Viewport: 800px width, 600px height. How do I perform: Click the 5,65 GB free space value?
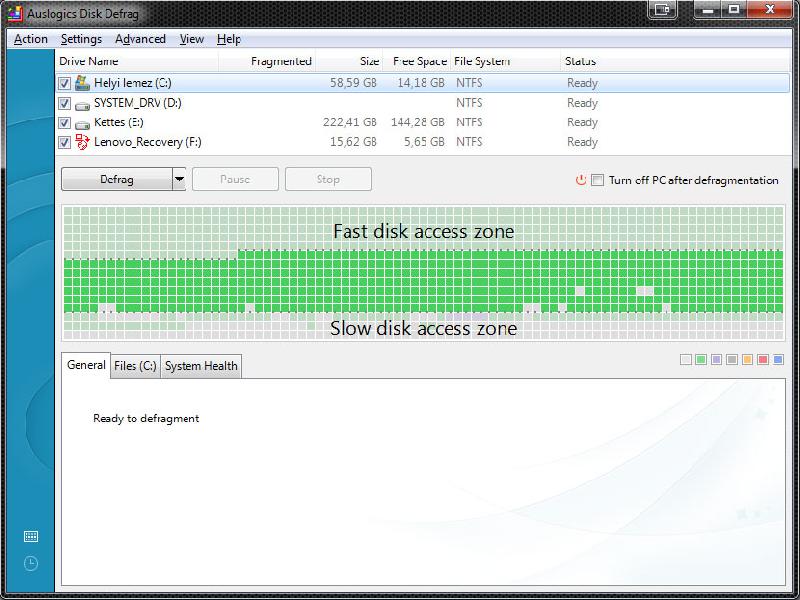coord(424,142)
